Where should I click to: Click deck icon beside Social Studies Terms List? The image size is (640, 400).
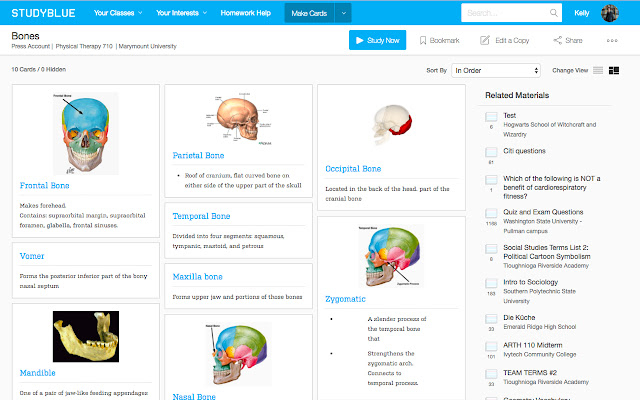click(x=491, y=249)
